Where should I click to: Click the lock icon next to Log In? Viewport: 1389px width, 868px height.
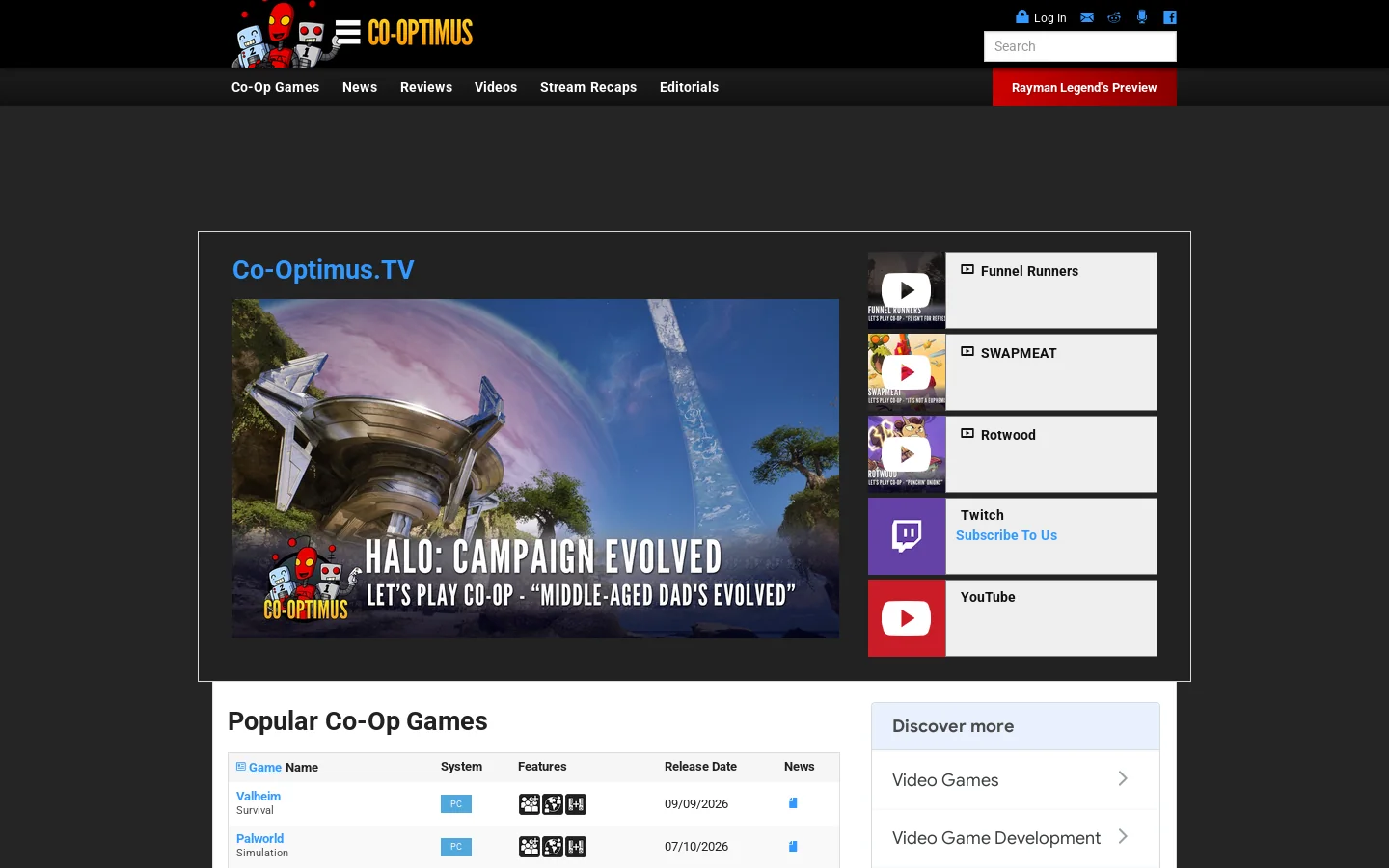[1022, 16]
